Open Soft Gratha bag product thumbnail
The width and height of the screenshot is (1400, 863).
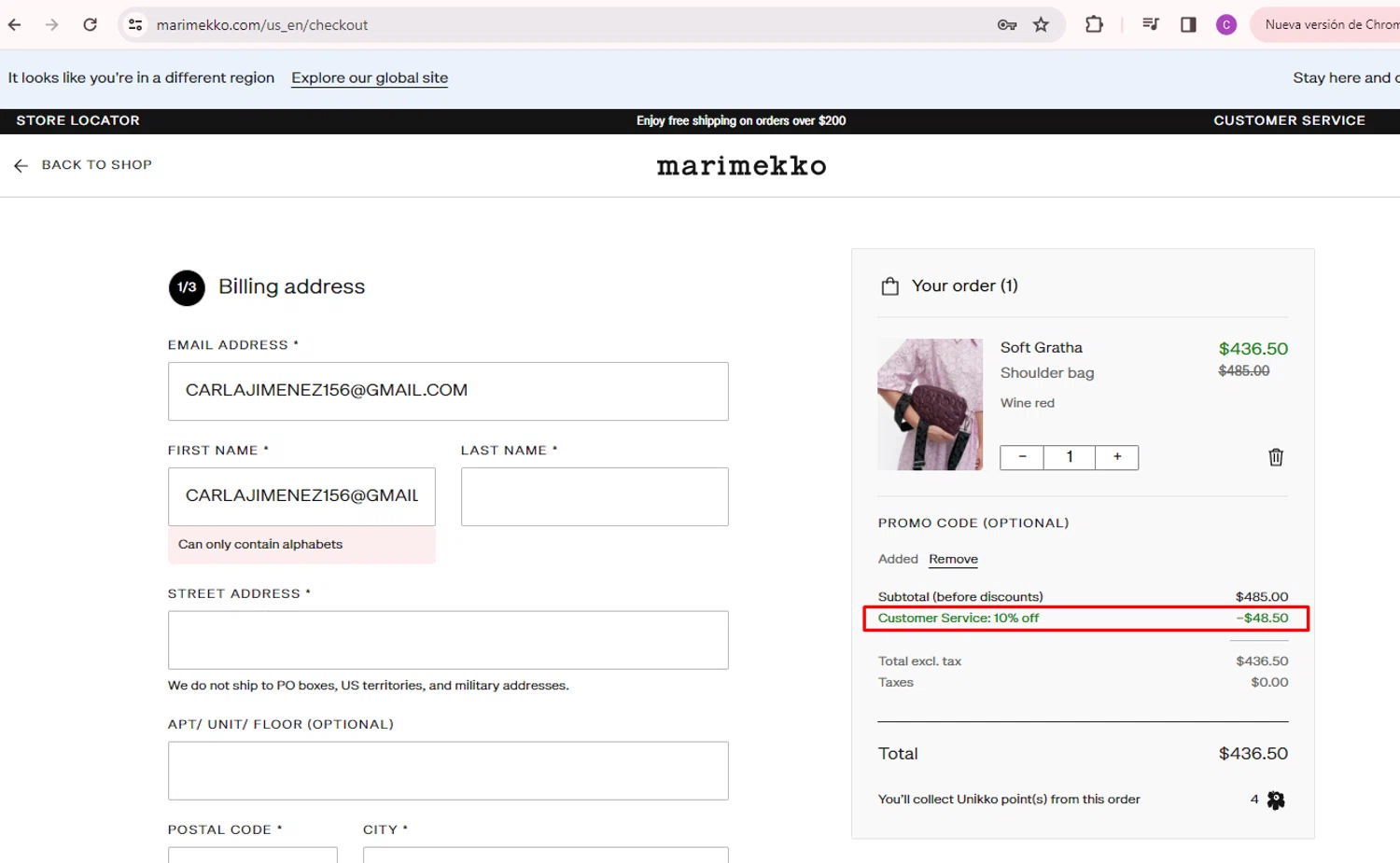[931, 404]
